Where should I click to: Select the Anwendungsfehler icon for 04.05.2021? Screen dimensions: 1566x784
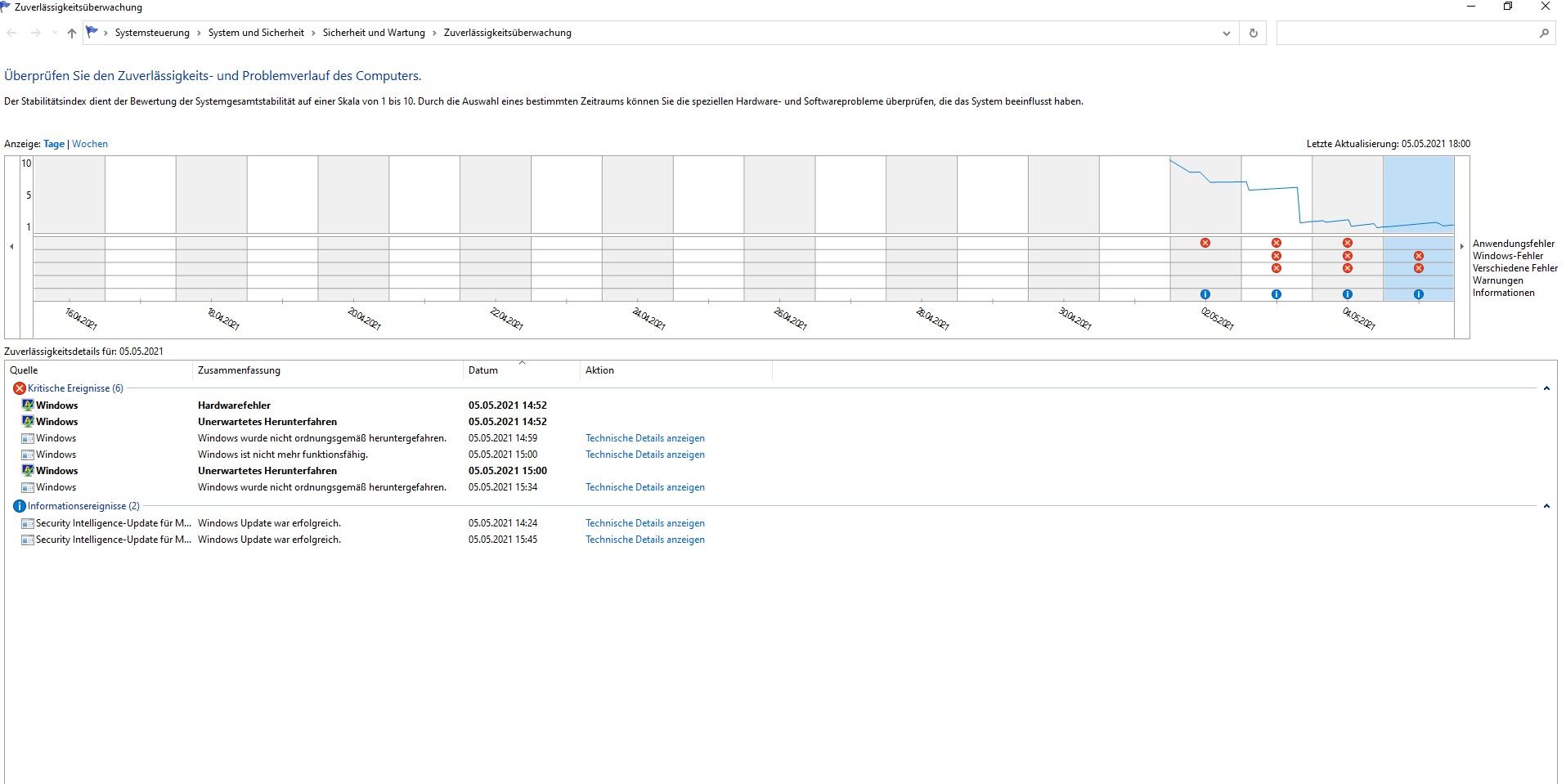[x=1348, y=243]
